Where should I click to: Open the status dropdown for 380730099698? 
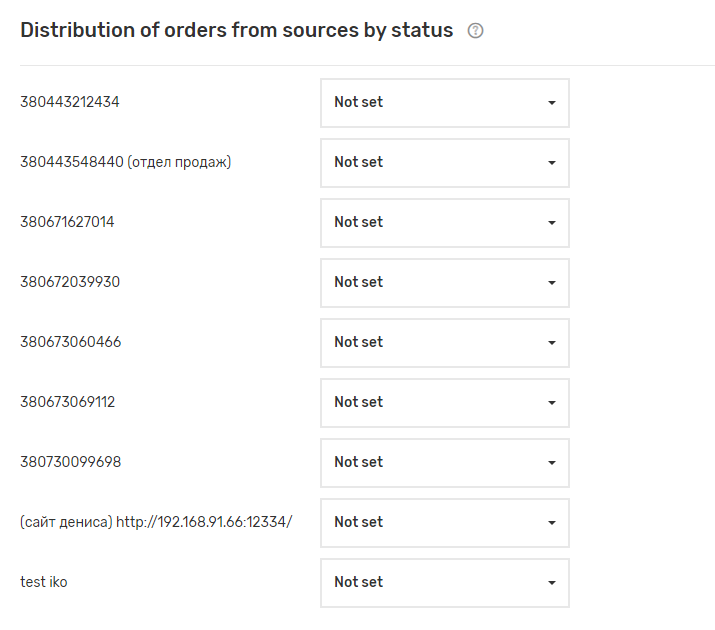coord(444,463)
